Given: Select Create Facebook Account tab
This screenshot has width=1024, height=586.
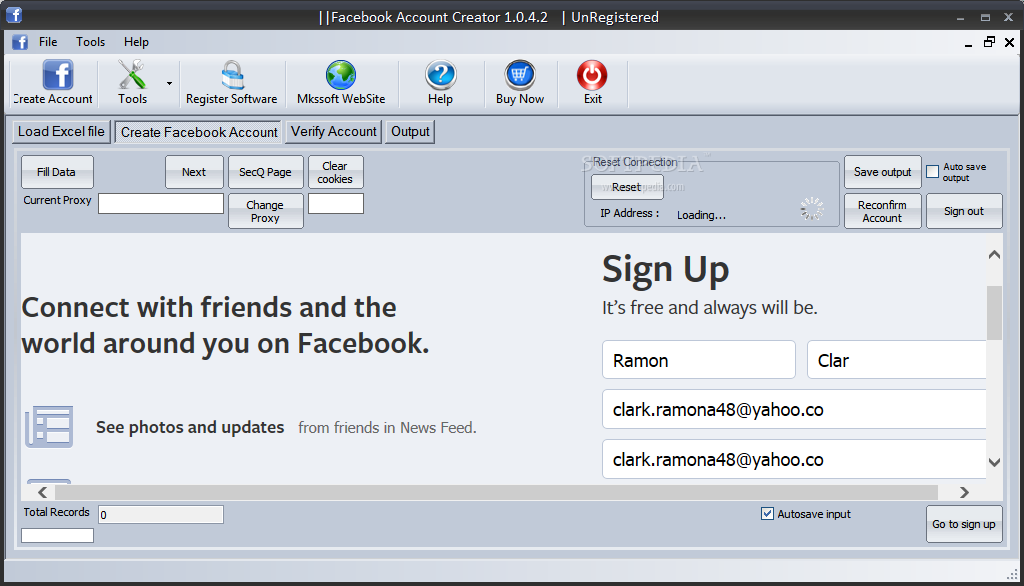Looking at the screenshot, I should (x=199, y=132).
